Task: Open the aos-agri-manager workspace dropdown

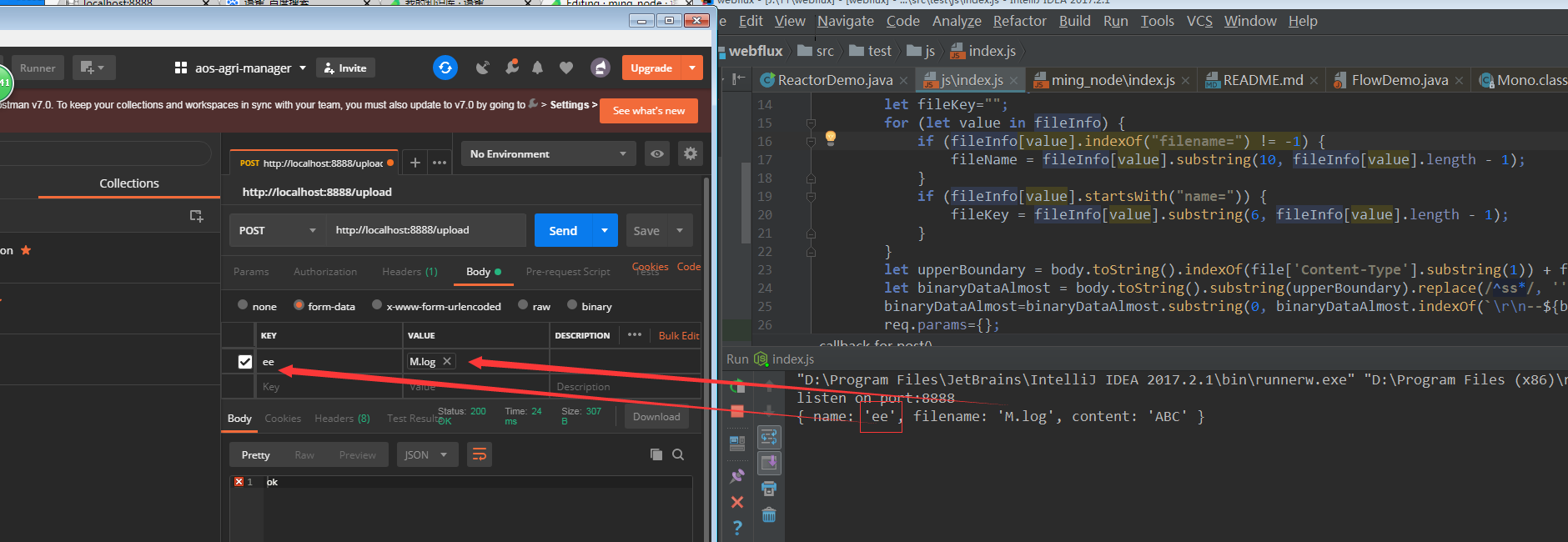Action: tap(240, 68)
